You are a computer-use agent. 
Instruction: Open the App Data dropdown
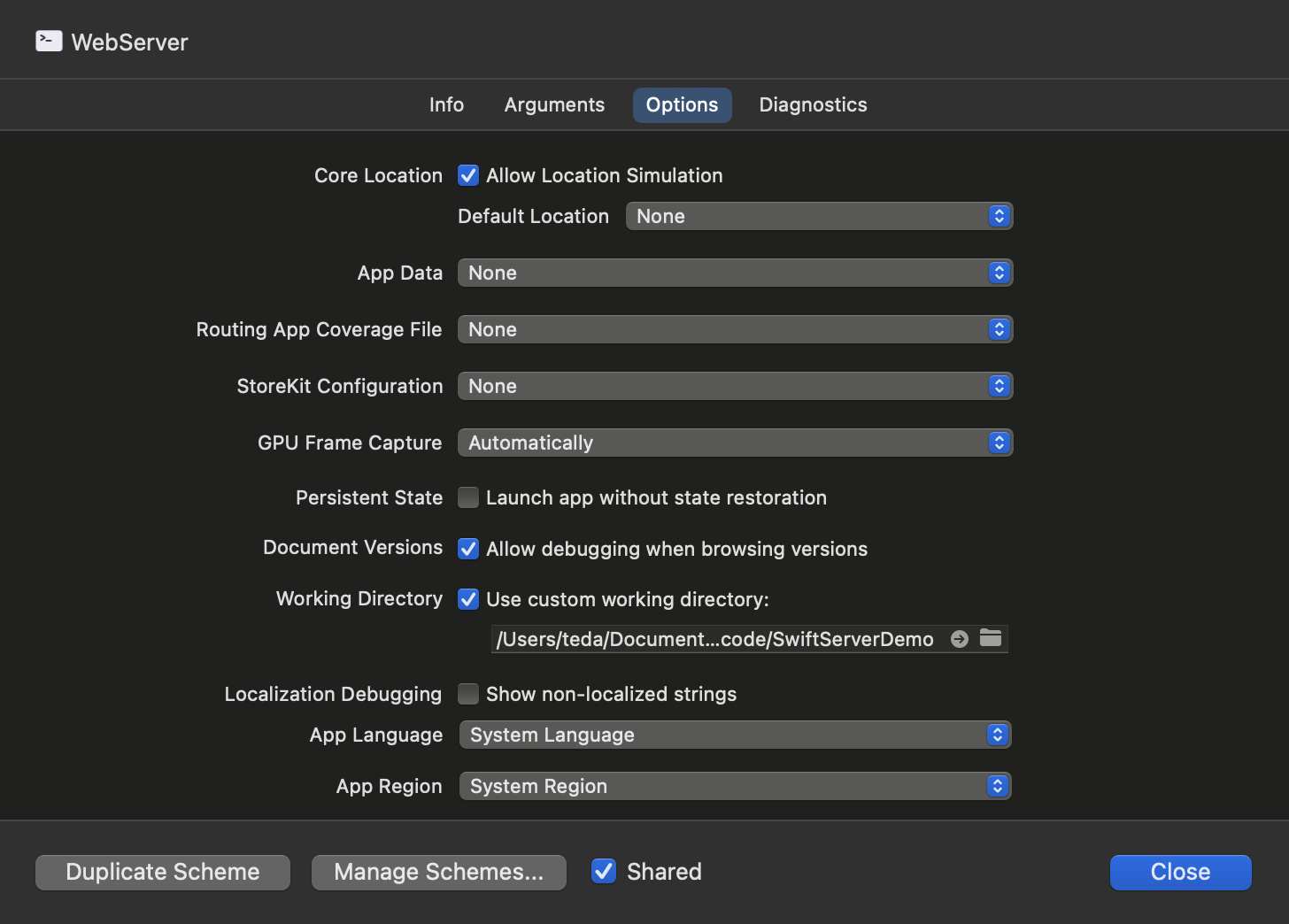735,273
